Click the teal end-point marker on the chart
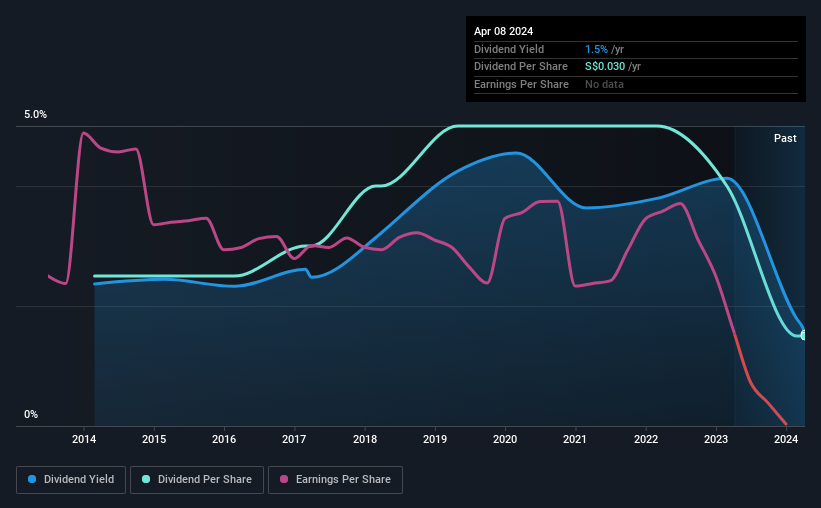The width and height of the screenshot is (821, 508). 804,335
